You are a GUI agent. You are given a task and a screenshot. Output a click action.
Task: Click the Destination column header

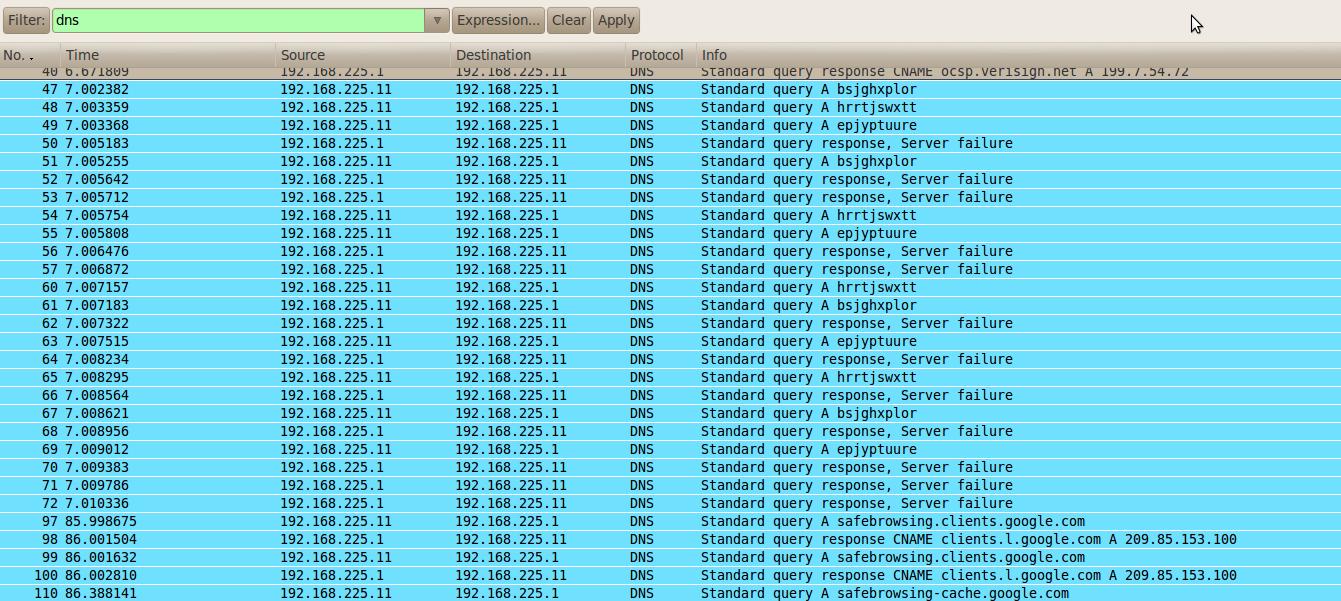click(537, 55)
